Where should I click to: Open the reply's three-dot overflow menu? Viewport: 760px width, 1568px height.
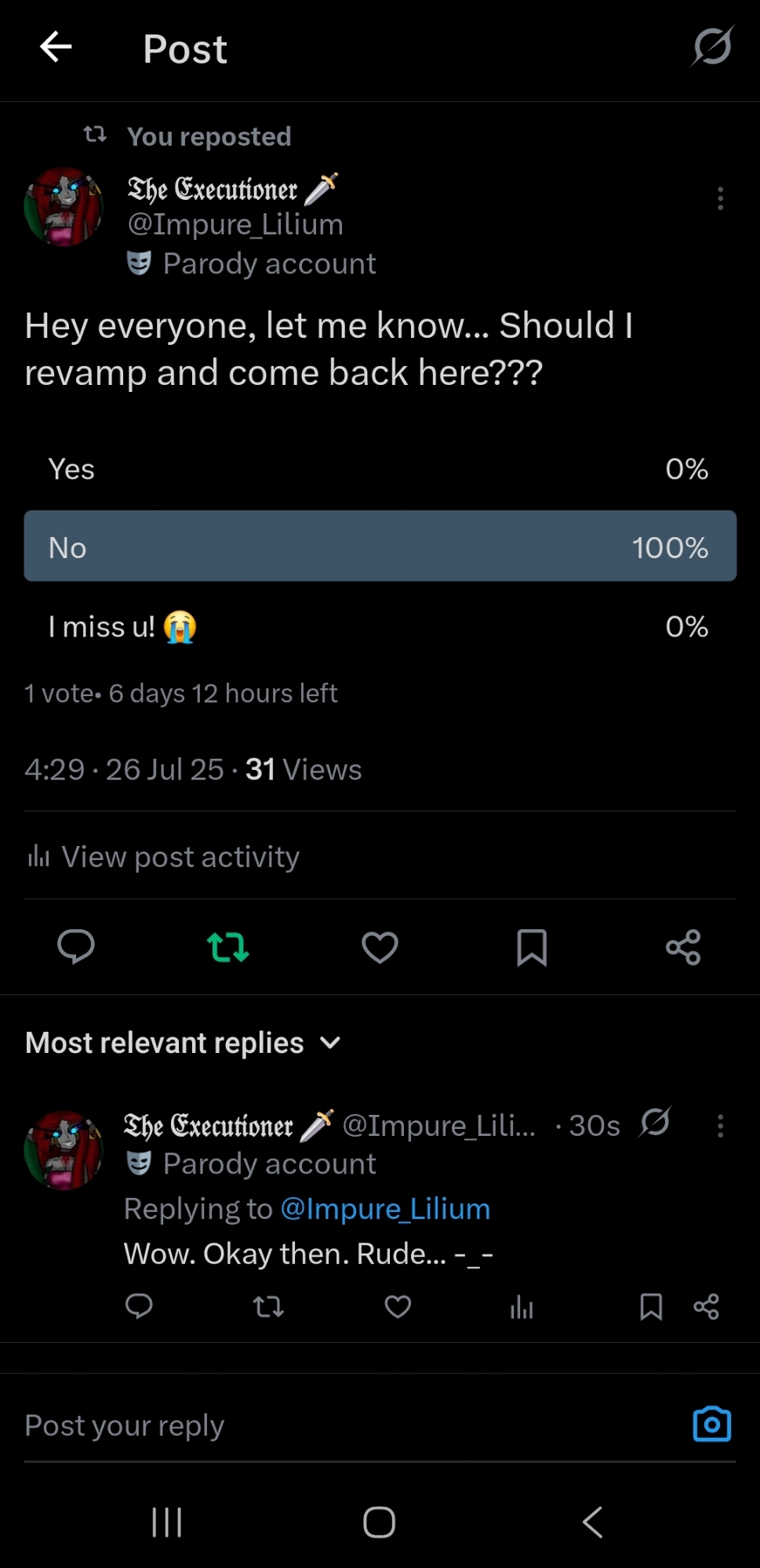720,1126
